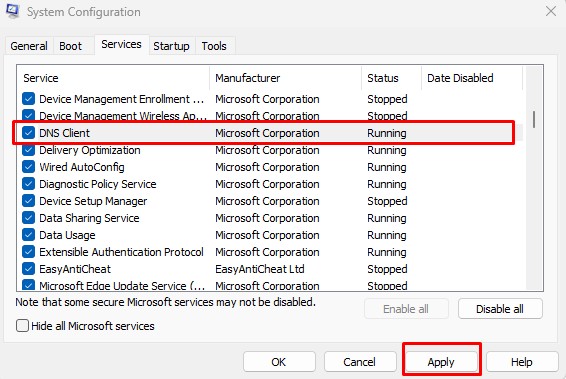Uncheck the Data Usage service
Image resolution: width=566 pixels, height=379 pixels.
[28, 235]
